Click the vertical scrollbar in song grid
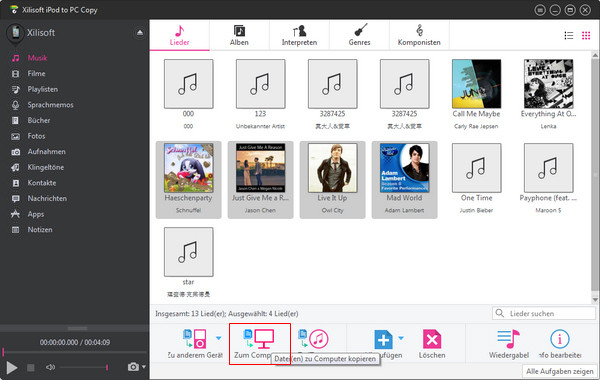The image size is (600, 380). click(x=595, y=176)
